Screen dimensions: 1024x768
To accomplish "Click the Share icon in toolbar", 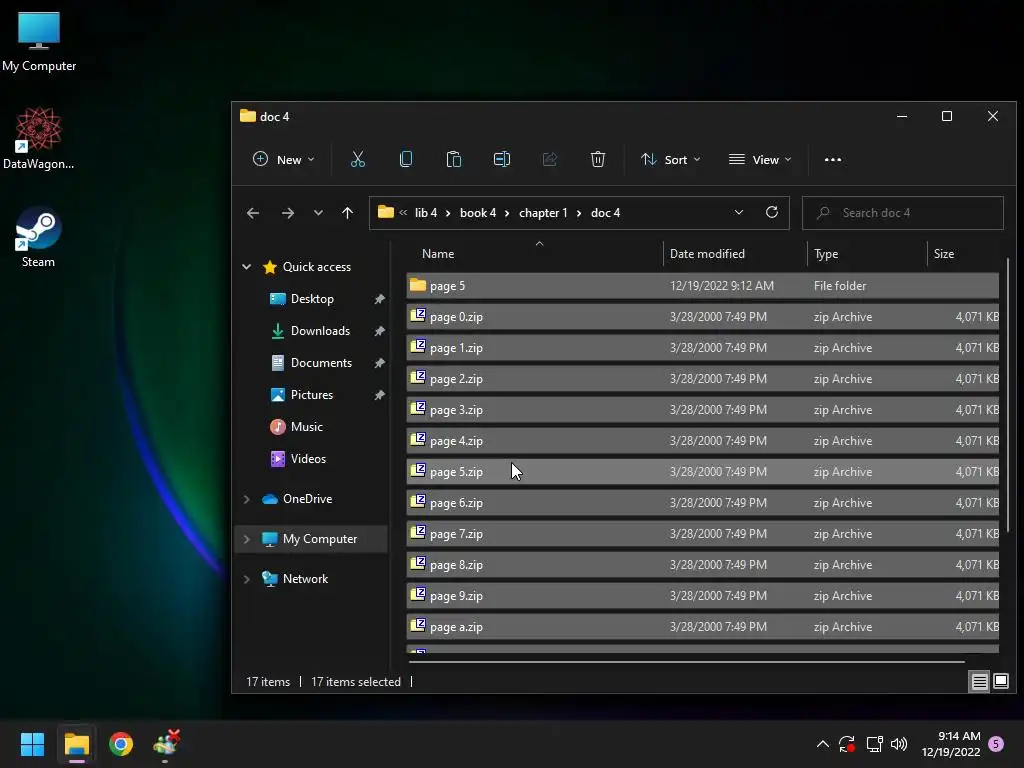I will click(x=550, y=159).
